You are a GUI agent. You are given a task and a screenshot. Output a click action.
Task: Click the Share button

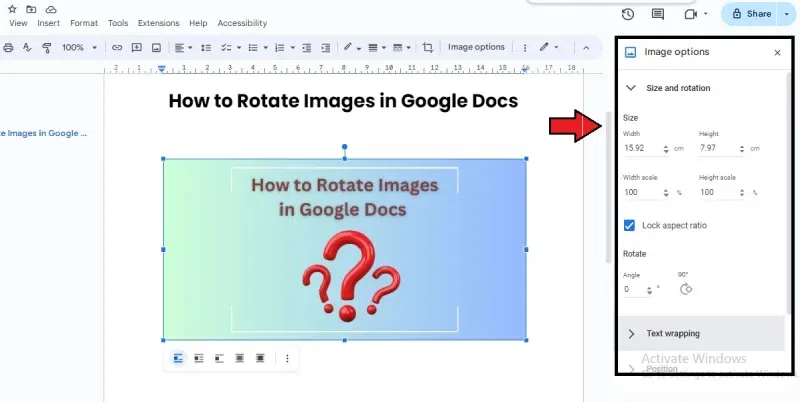(751, 14)
